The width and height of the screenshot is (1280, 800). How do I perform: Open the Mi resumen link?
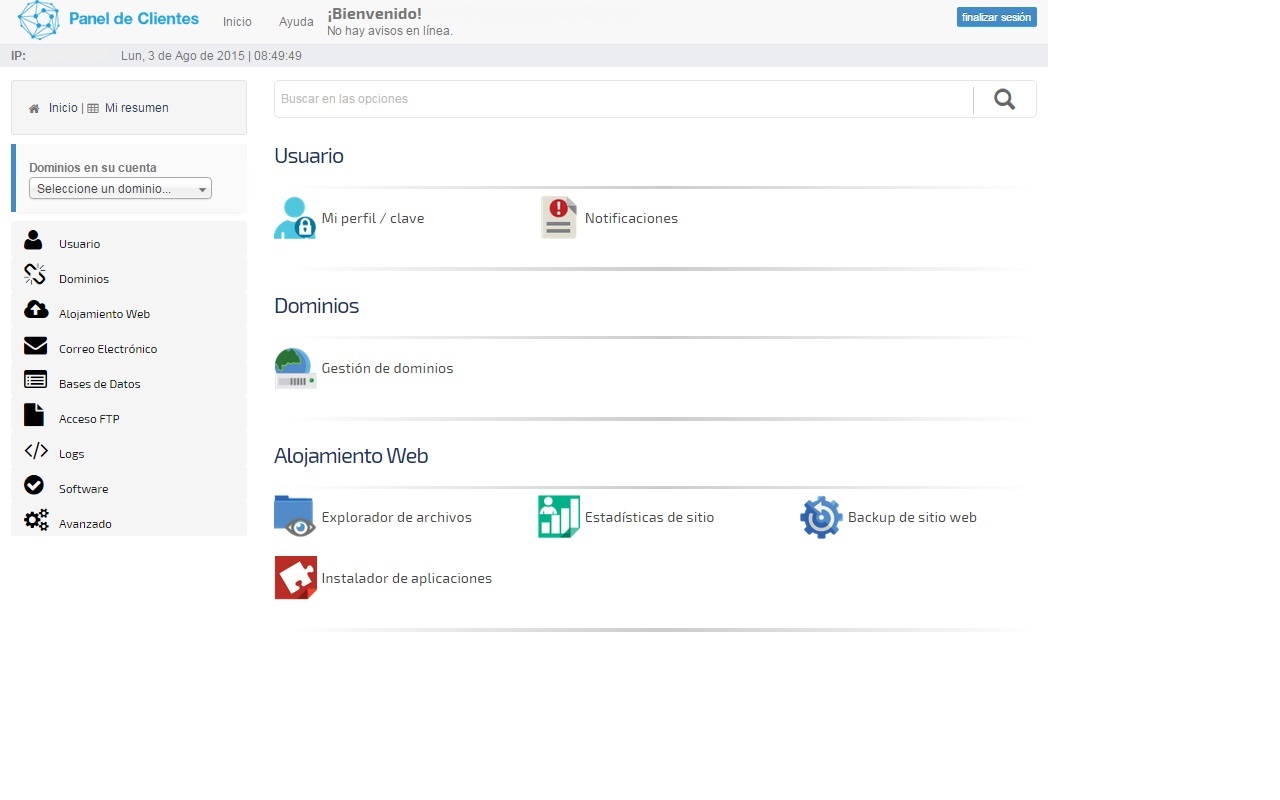tap(136, 108)
